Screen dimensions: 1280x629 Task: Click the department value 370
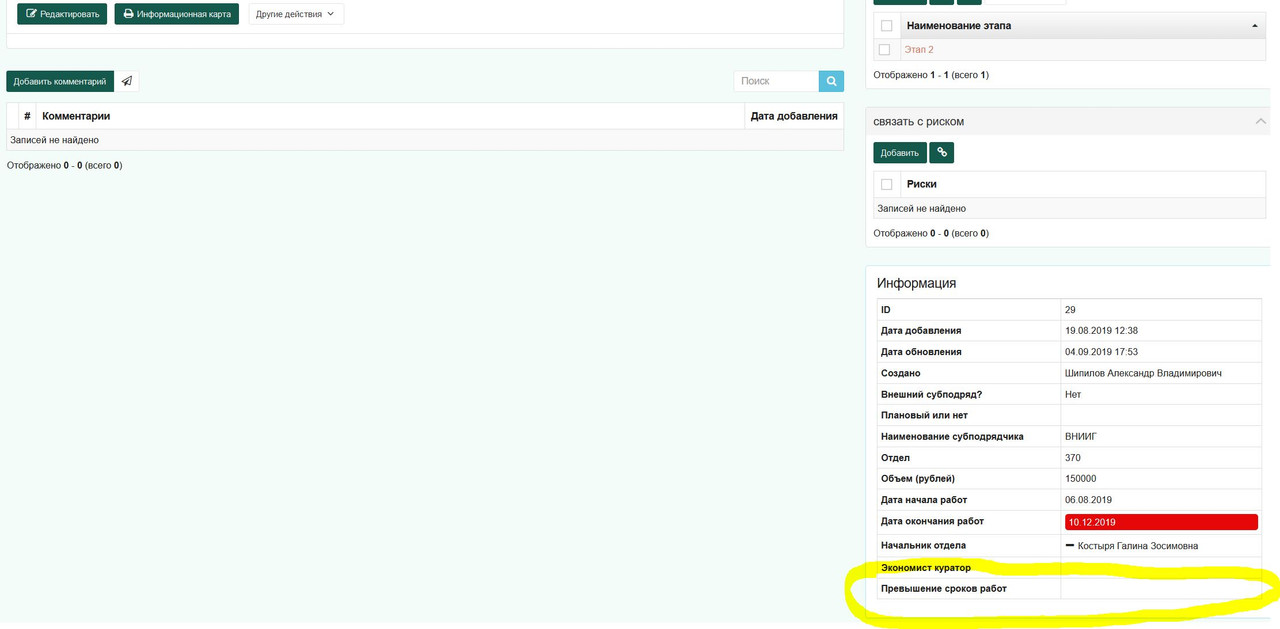pos(1073,458)
